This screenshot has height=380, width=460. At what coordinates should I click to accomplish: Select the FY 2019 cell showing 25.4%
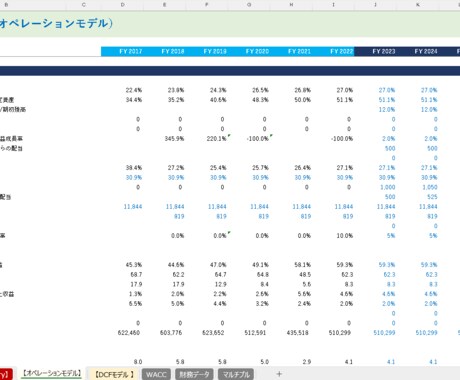click(x=218, y=168)
